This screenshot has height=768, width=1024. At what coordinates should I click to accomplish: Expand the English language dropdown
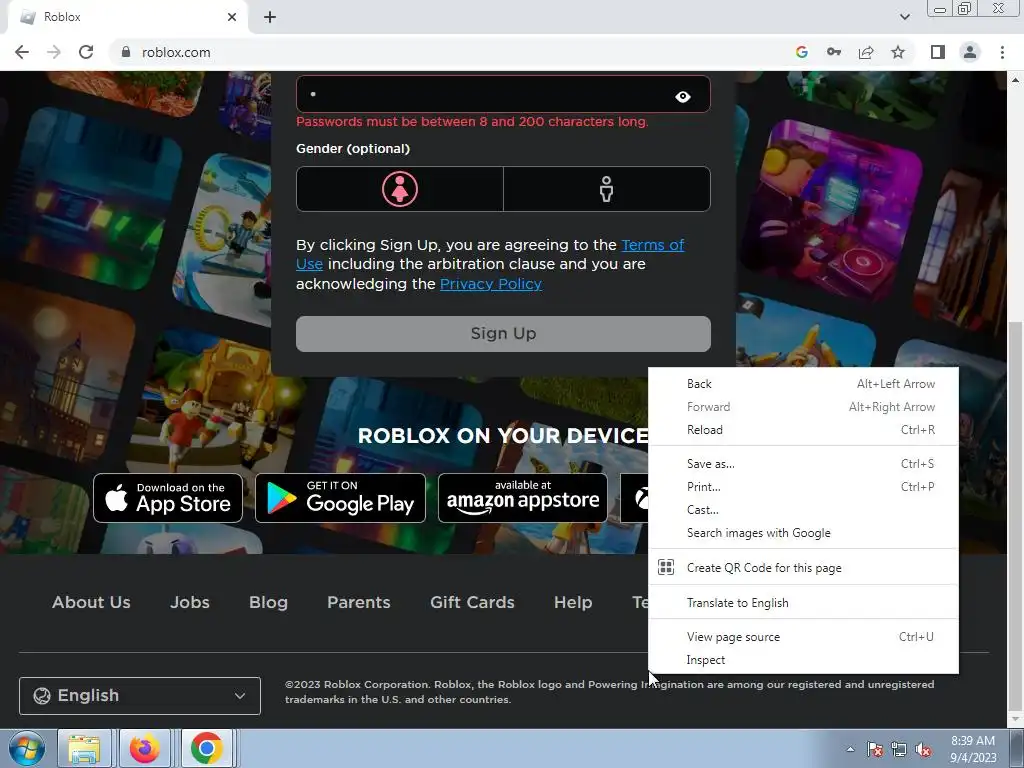(x=140, y=696)
